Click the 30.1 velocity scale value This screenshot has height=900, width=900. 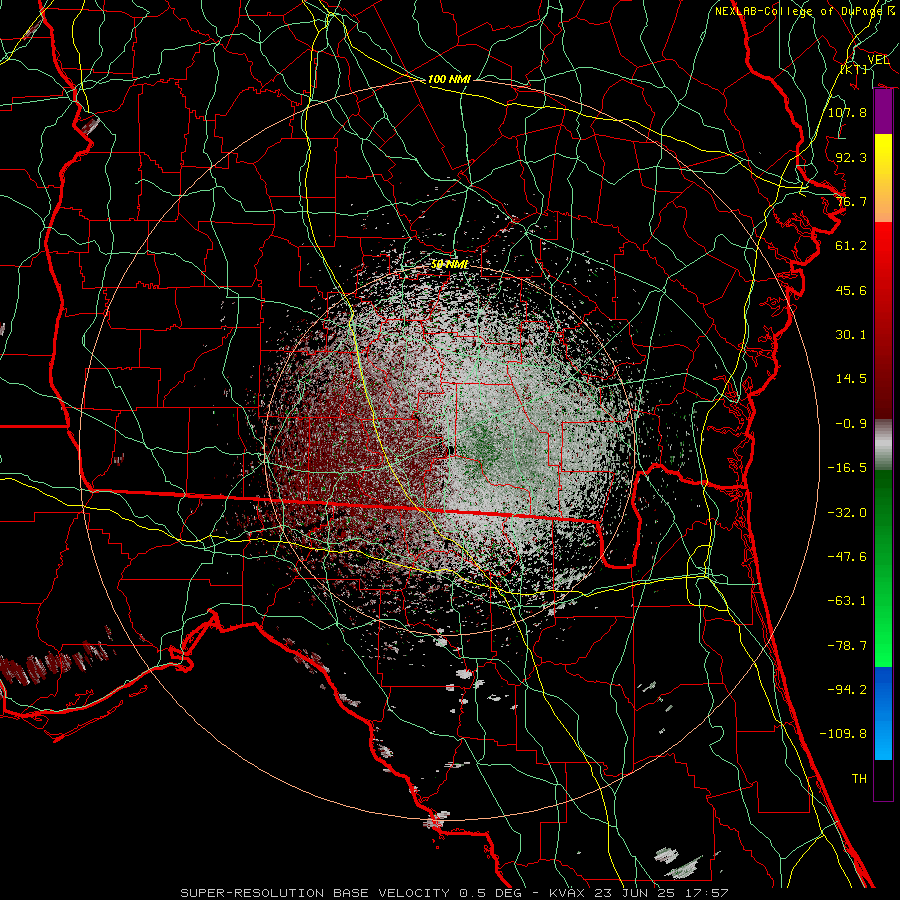click(x=851, y=335)
